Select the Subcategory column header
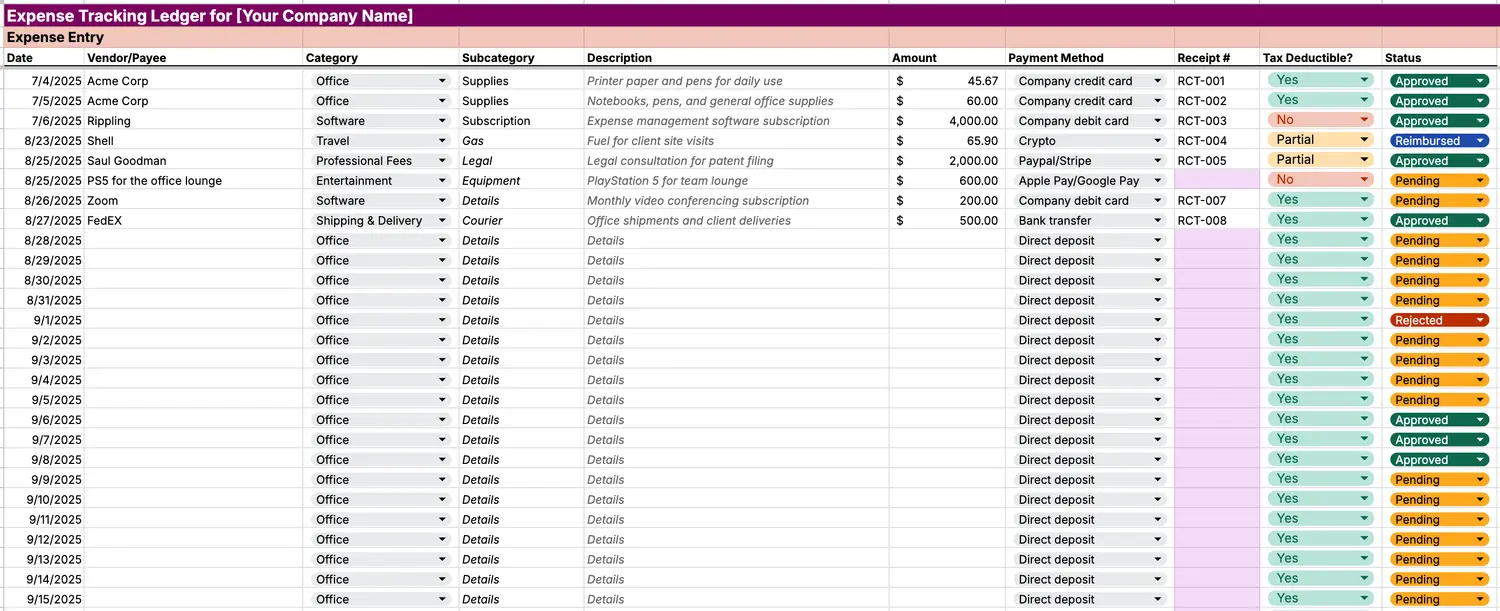The image size is (1500, 611). coord(521,58)
